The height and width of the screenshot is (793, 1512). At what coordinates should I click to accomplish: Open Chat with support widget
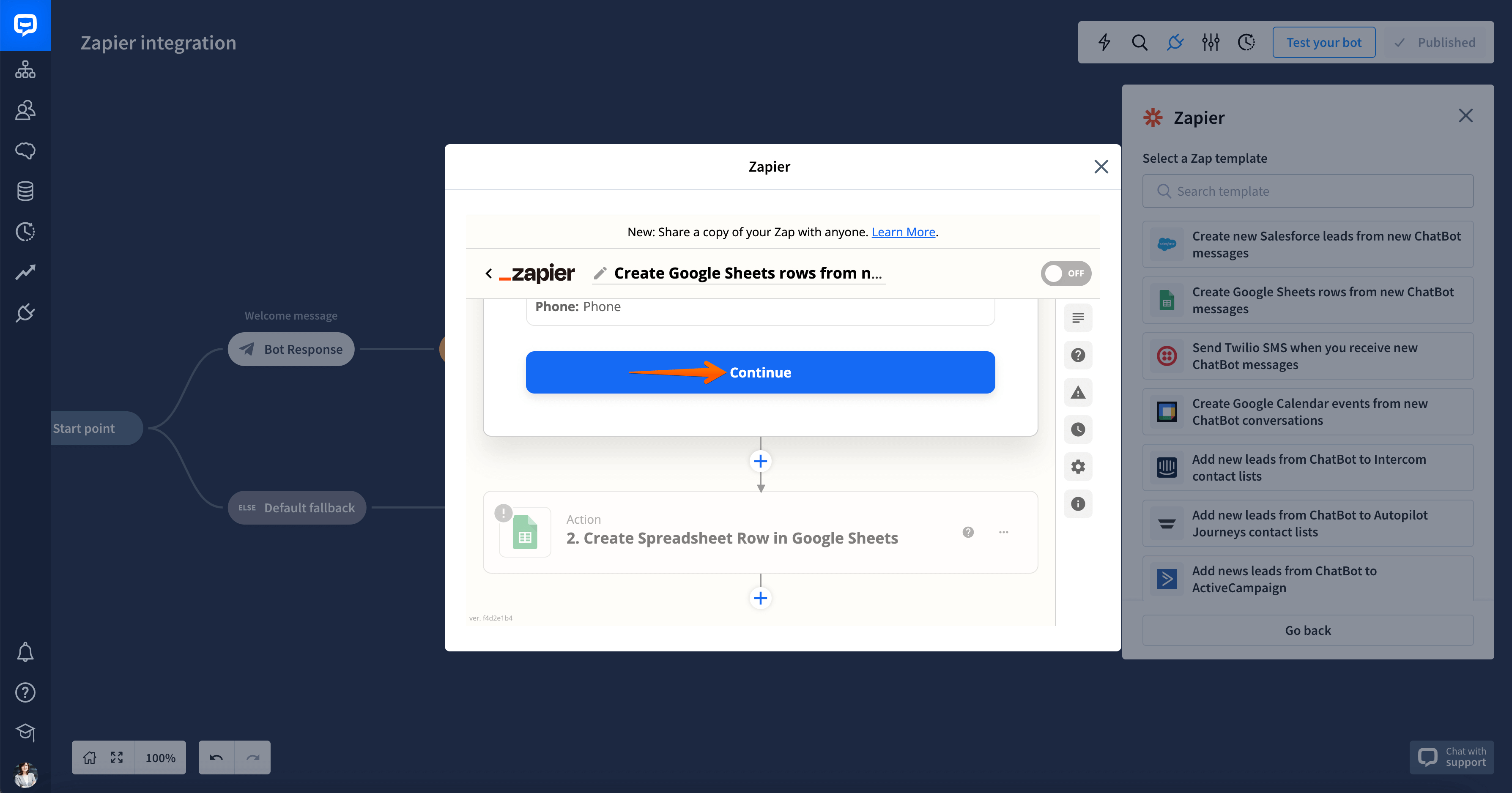coord(1452,757)
